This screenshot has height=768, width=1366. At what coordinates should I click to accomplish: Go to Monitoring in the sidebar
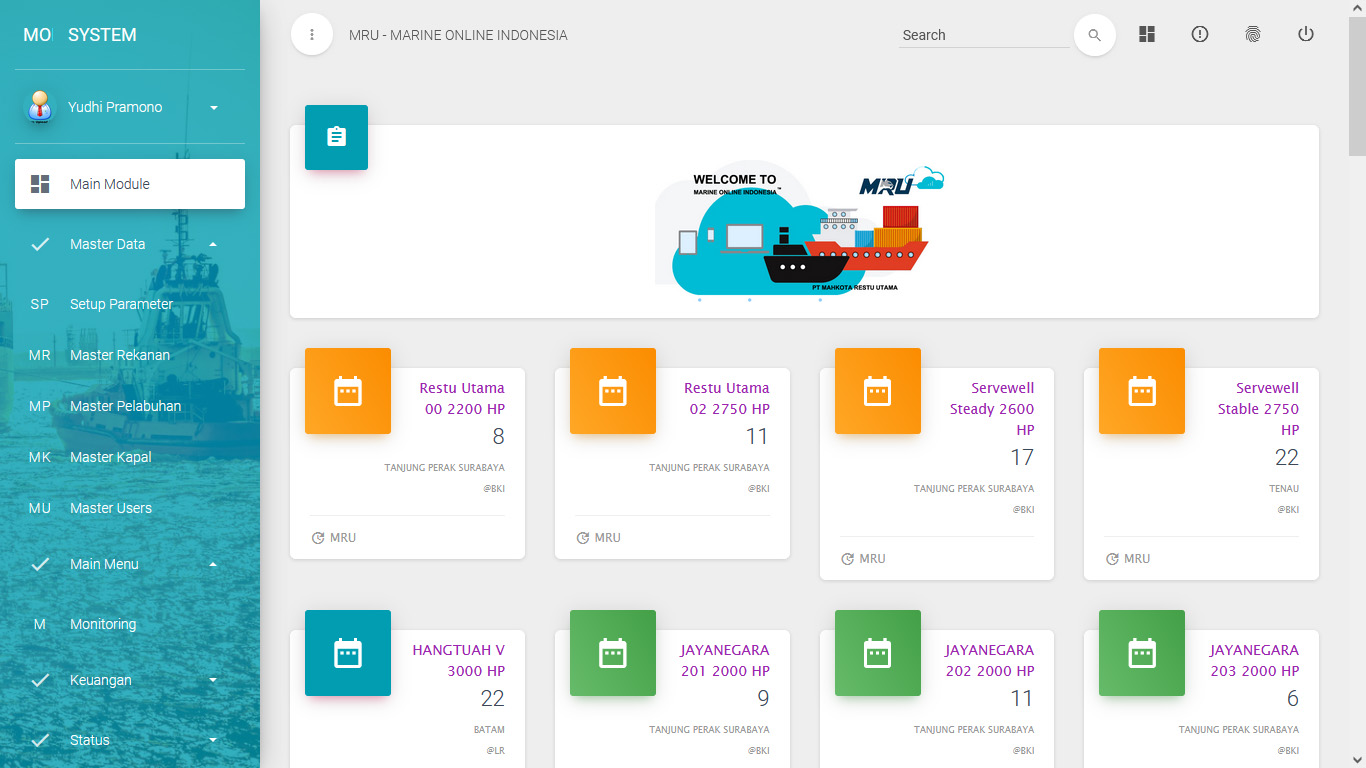coord(102,624)
